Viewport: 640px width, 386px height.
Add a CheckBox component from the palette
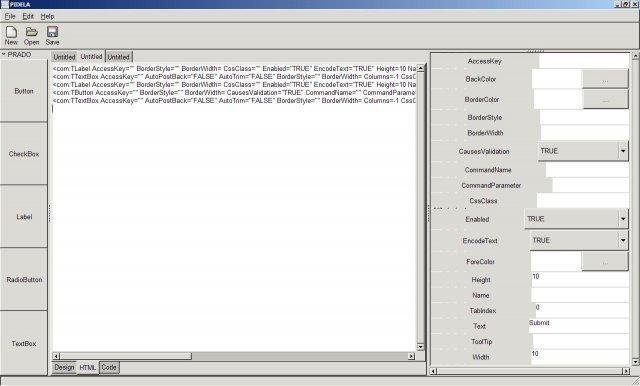pos(24,154)
